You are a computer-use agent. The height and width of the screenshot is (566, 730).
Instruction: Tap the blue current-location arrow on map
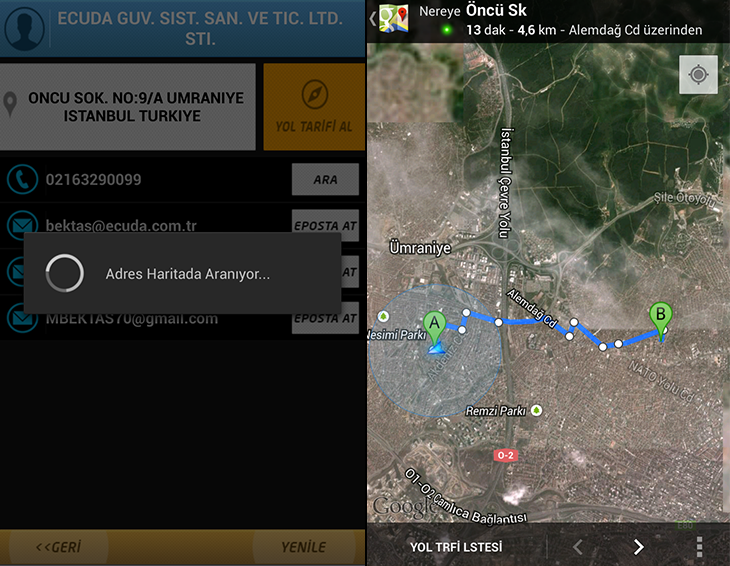tap(436, 349)
